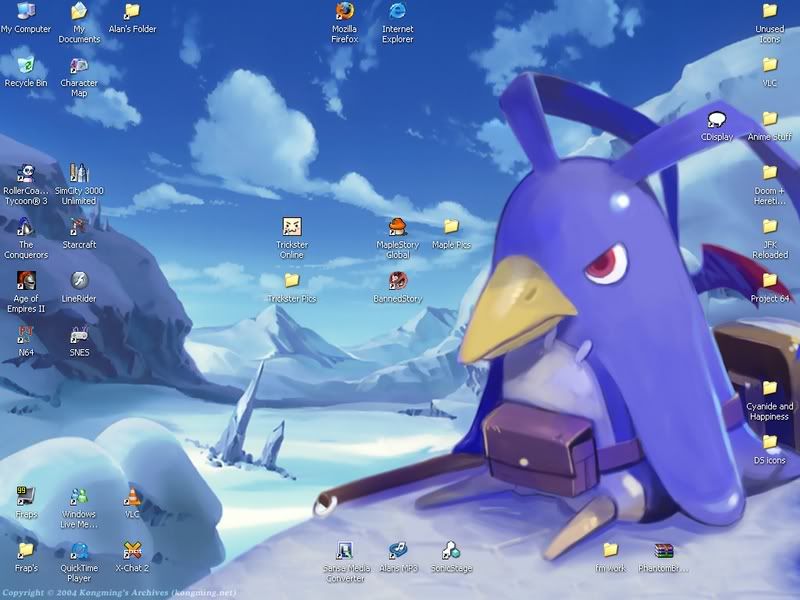Select the LineRider shortcut
Screen dimensions: 800x600
coord(79,287)
